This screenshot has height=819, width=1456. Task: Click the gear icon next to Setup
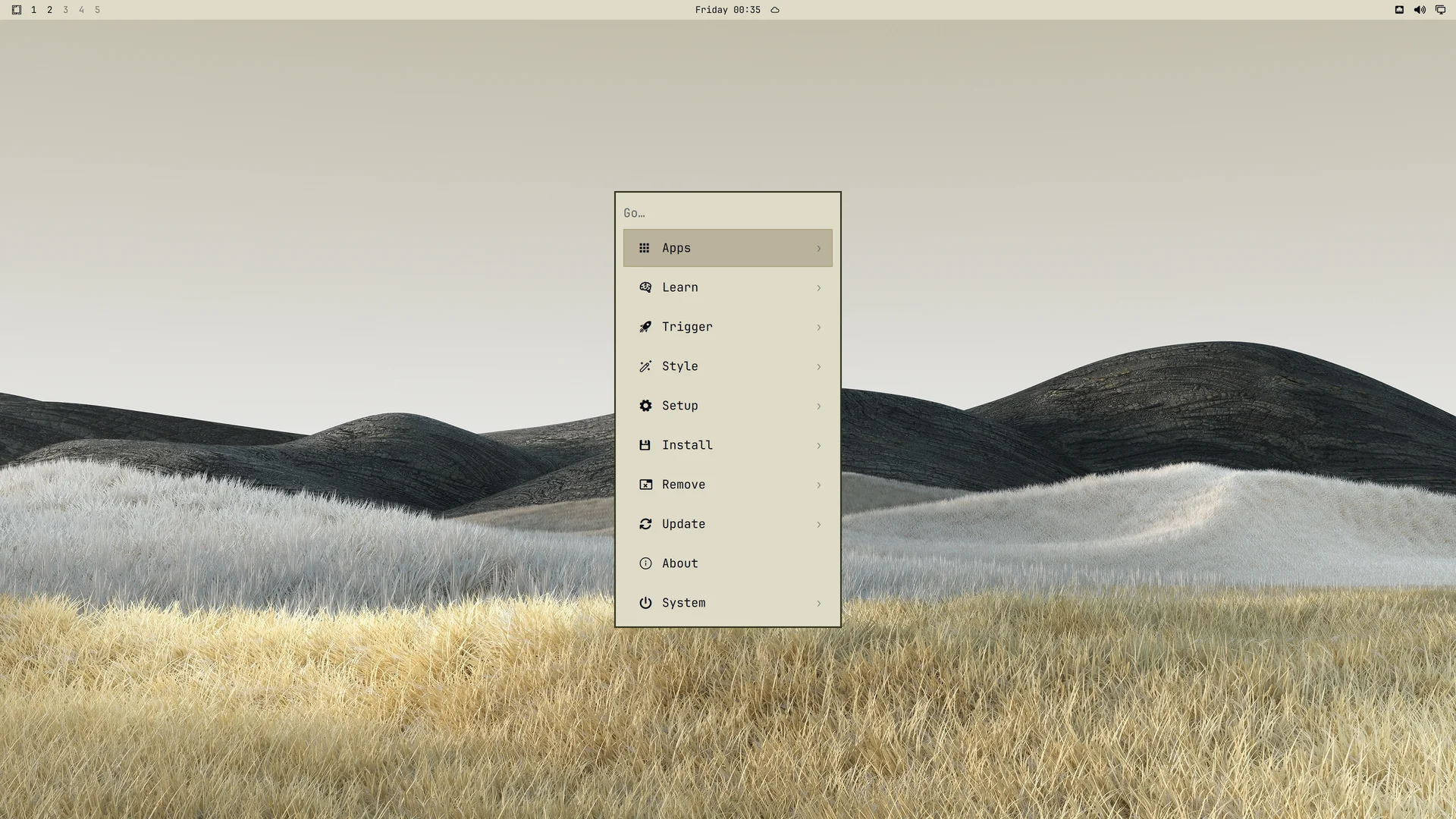coord(645,406)
